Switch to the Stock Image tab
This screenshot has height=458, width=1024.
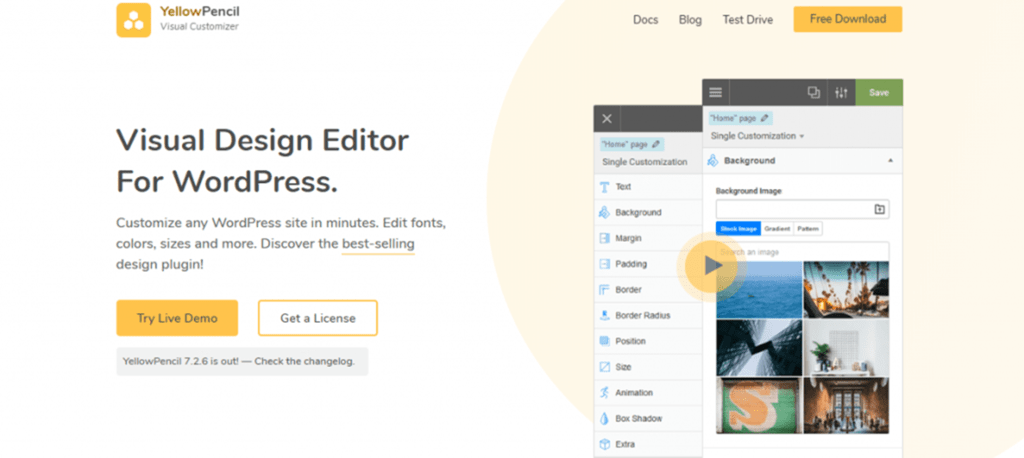(x=739, y=229)
